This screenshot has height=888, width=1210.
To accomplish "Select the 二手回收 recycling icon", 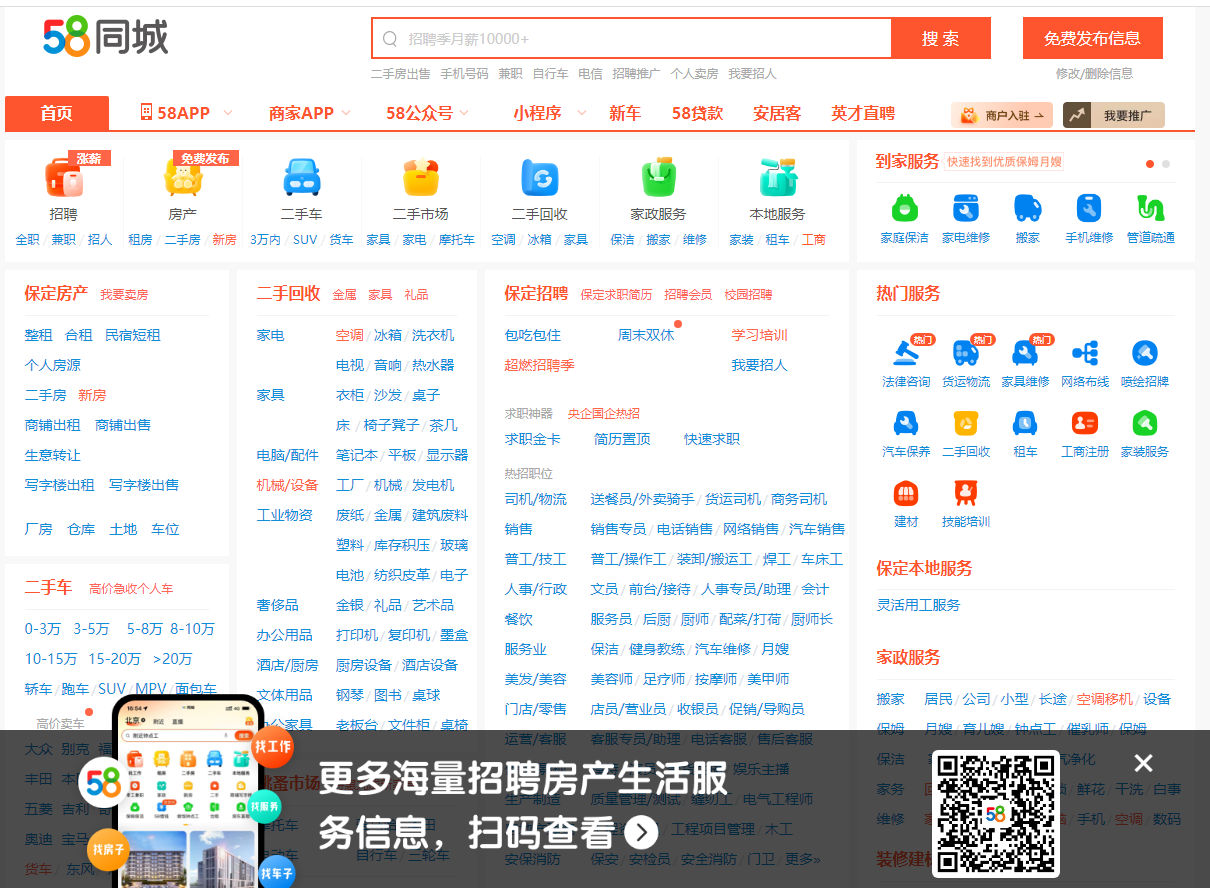I will coord(540,179).
